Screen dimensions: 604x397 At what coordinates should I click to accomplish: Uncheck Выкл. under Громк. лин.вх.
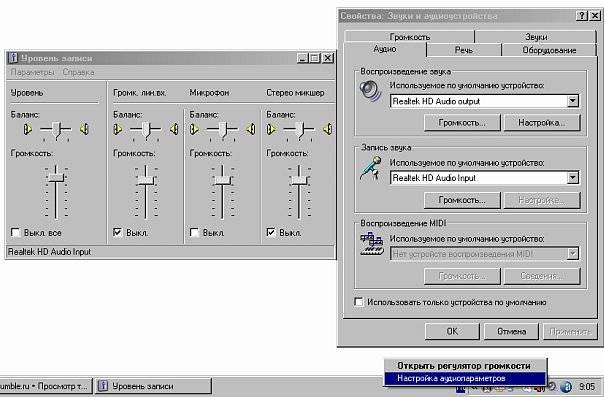click(117, 233)
